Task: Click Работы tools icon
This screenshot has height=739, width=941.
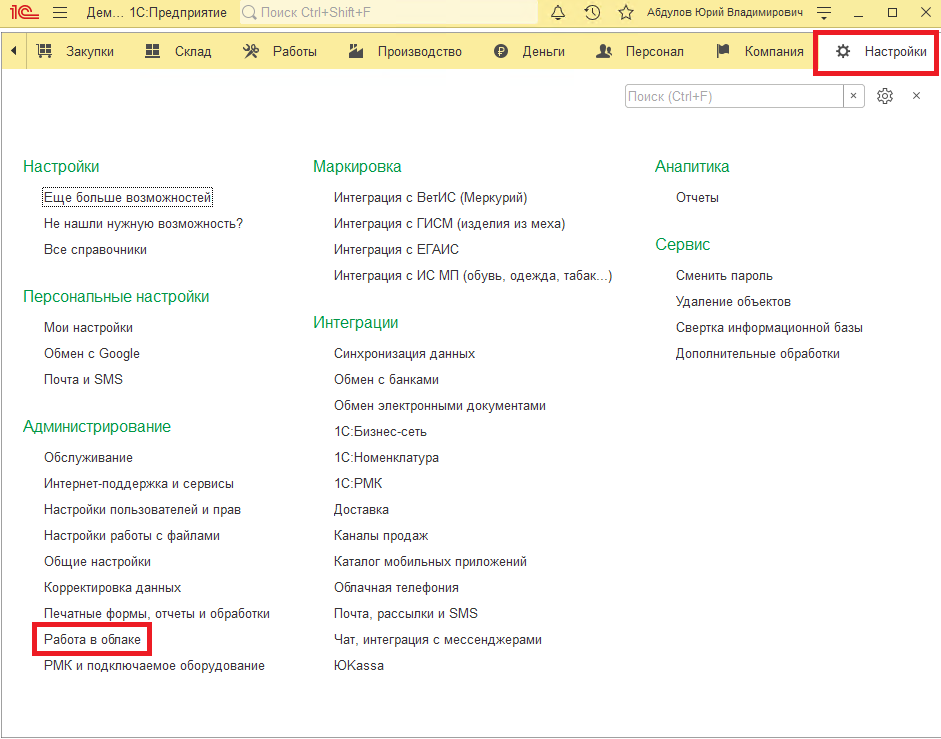Action: coord(251,51)
